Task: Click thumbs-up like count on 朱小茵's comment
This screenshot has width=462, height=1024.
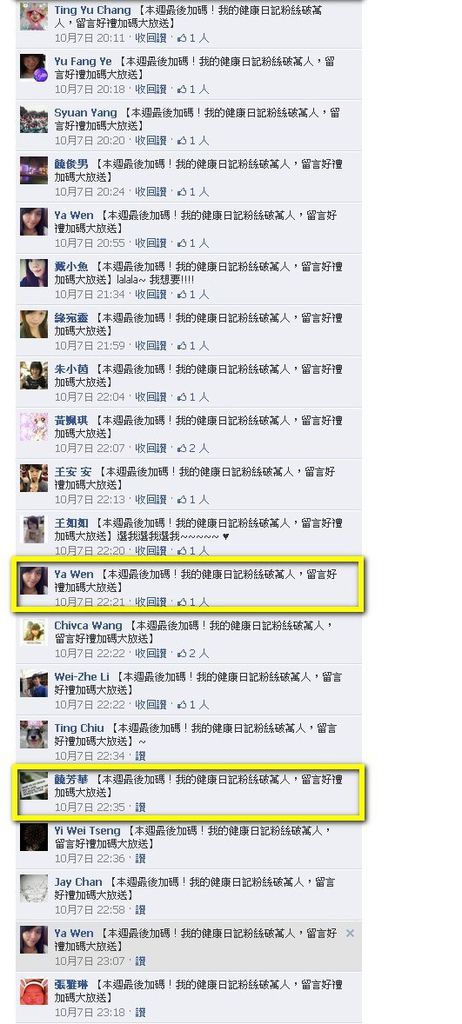Action: tap(193, 397)
